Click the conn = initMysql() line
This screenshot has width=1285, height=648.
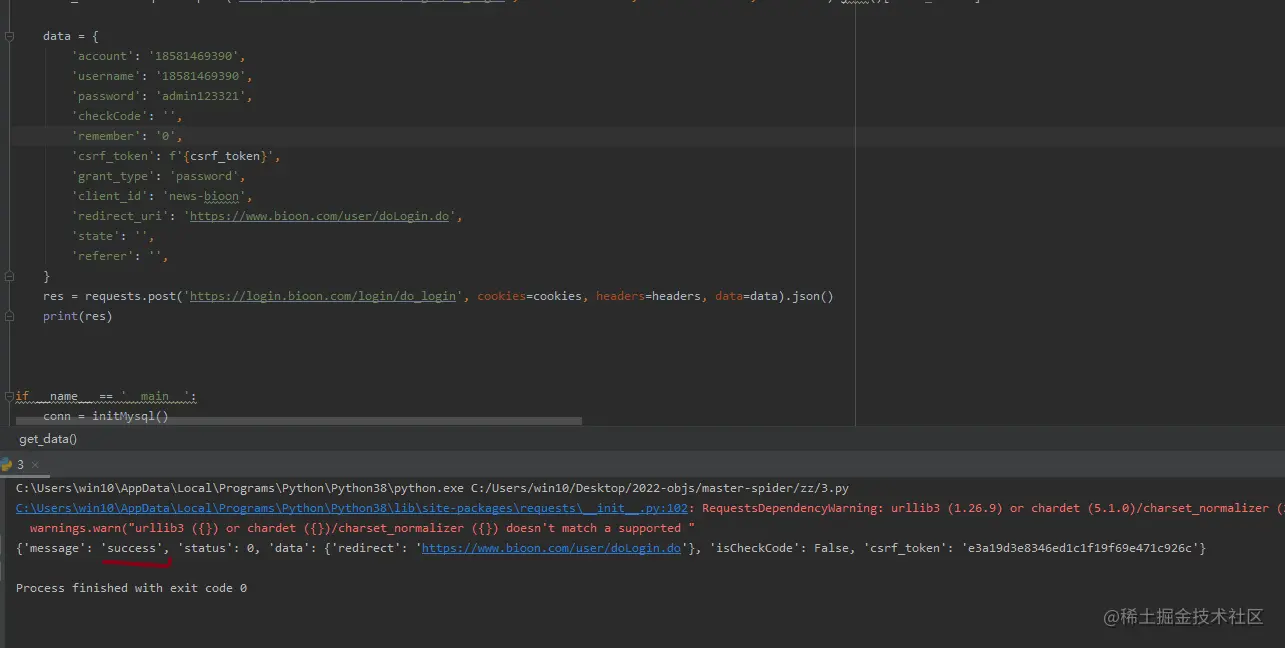click(106, 416)
